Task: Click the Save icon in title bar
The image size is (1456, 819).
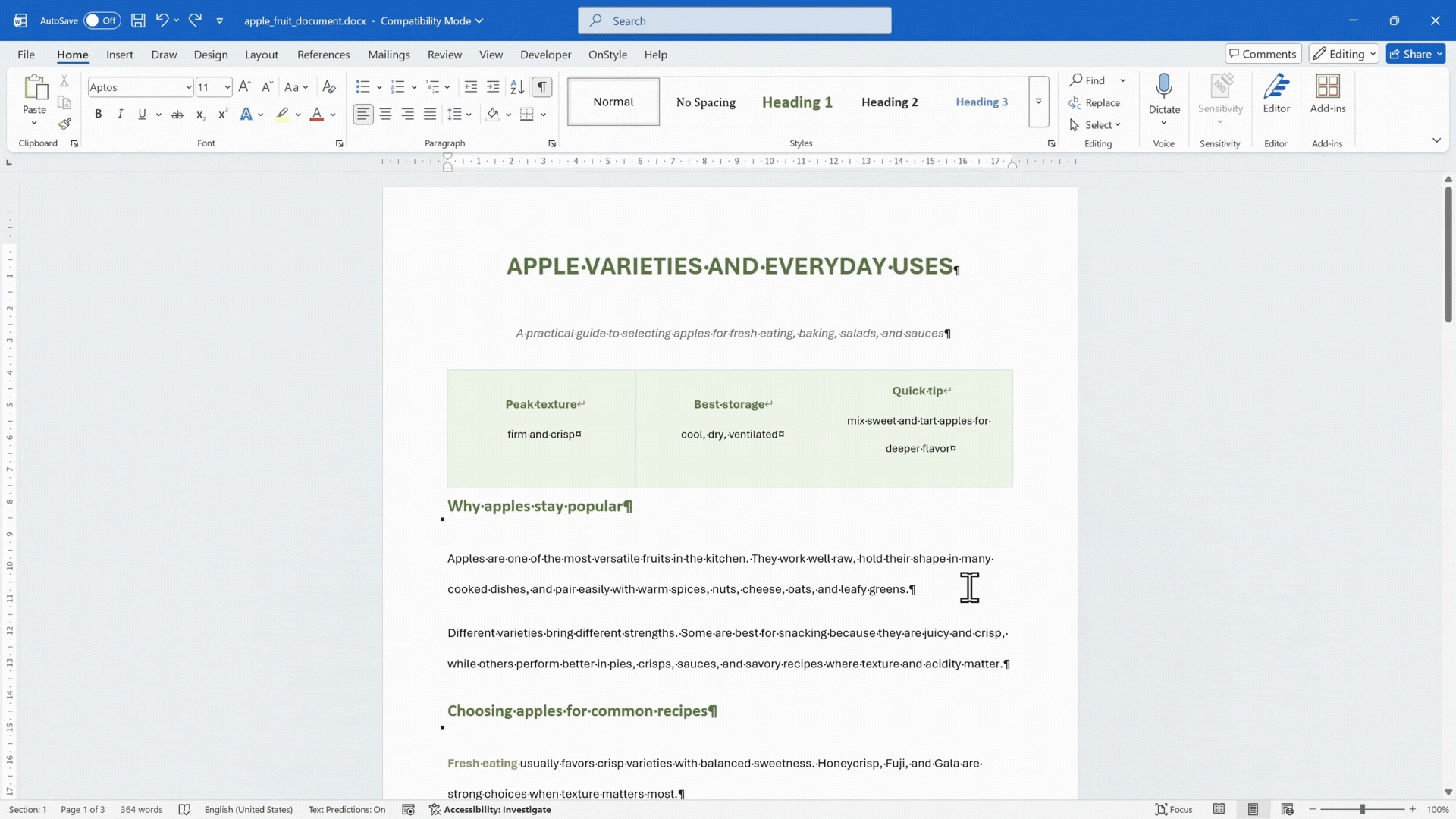Action: click(138, 20)
